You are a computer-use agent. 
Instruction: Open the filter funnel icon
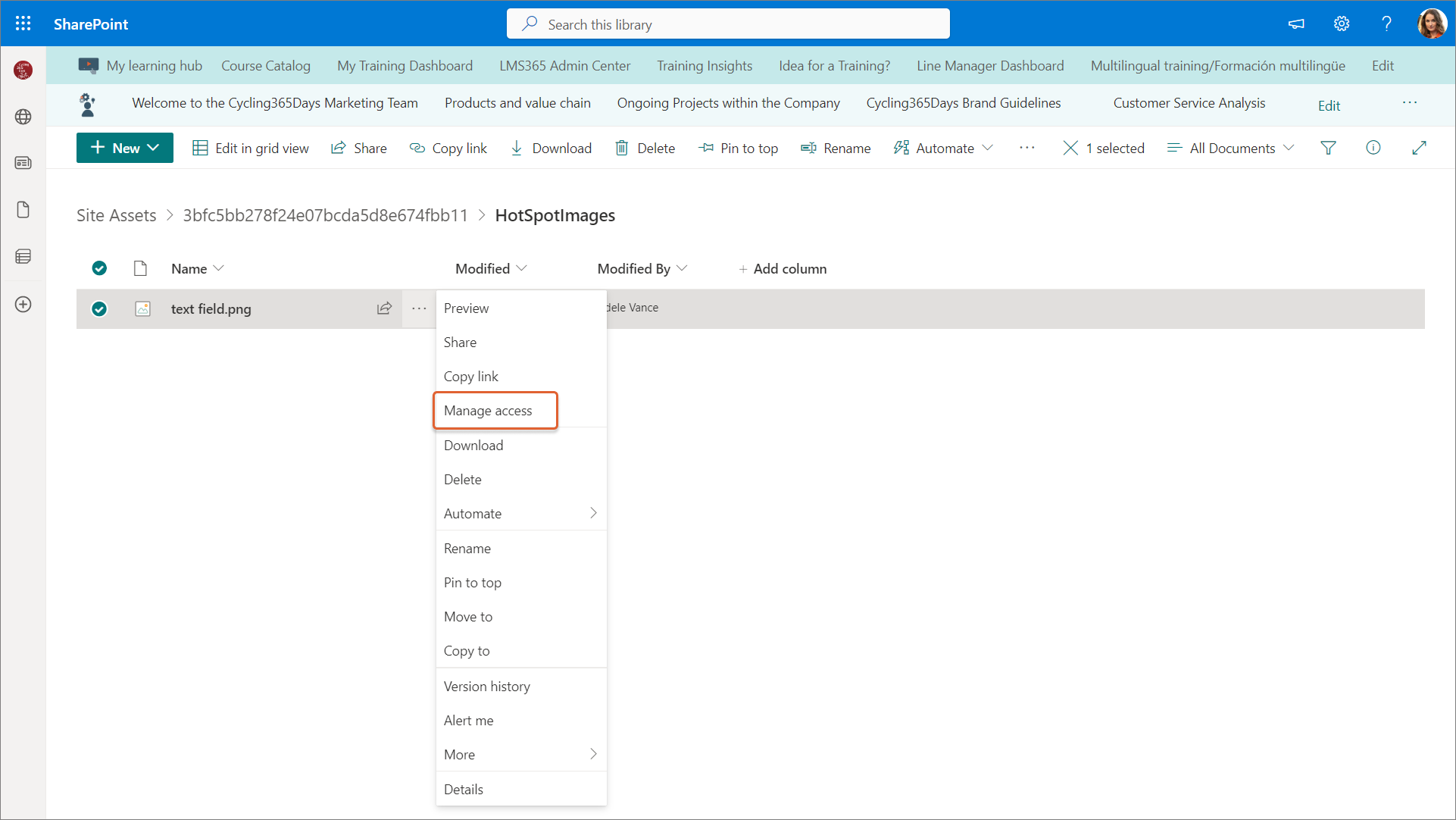tap(1328, 148)
